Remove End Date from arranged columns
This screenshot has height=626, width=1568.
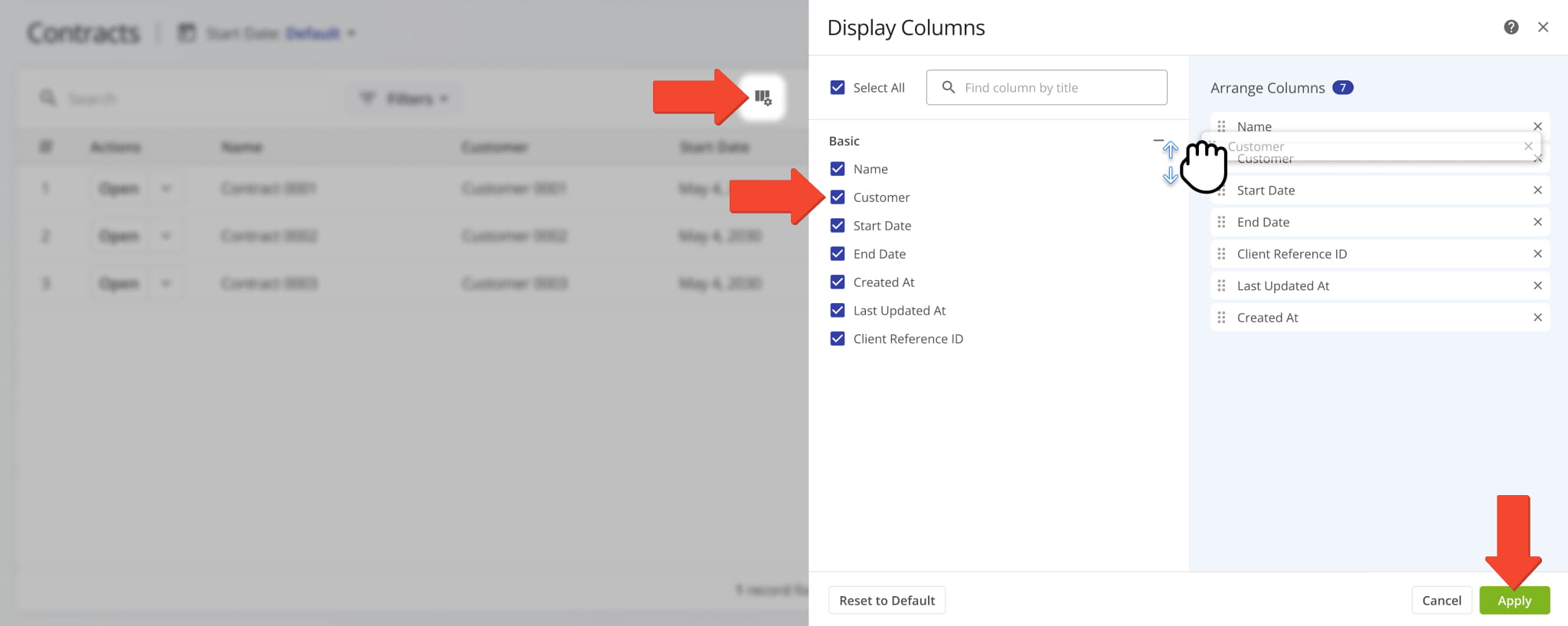tap(1537, 222)
